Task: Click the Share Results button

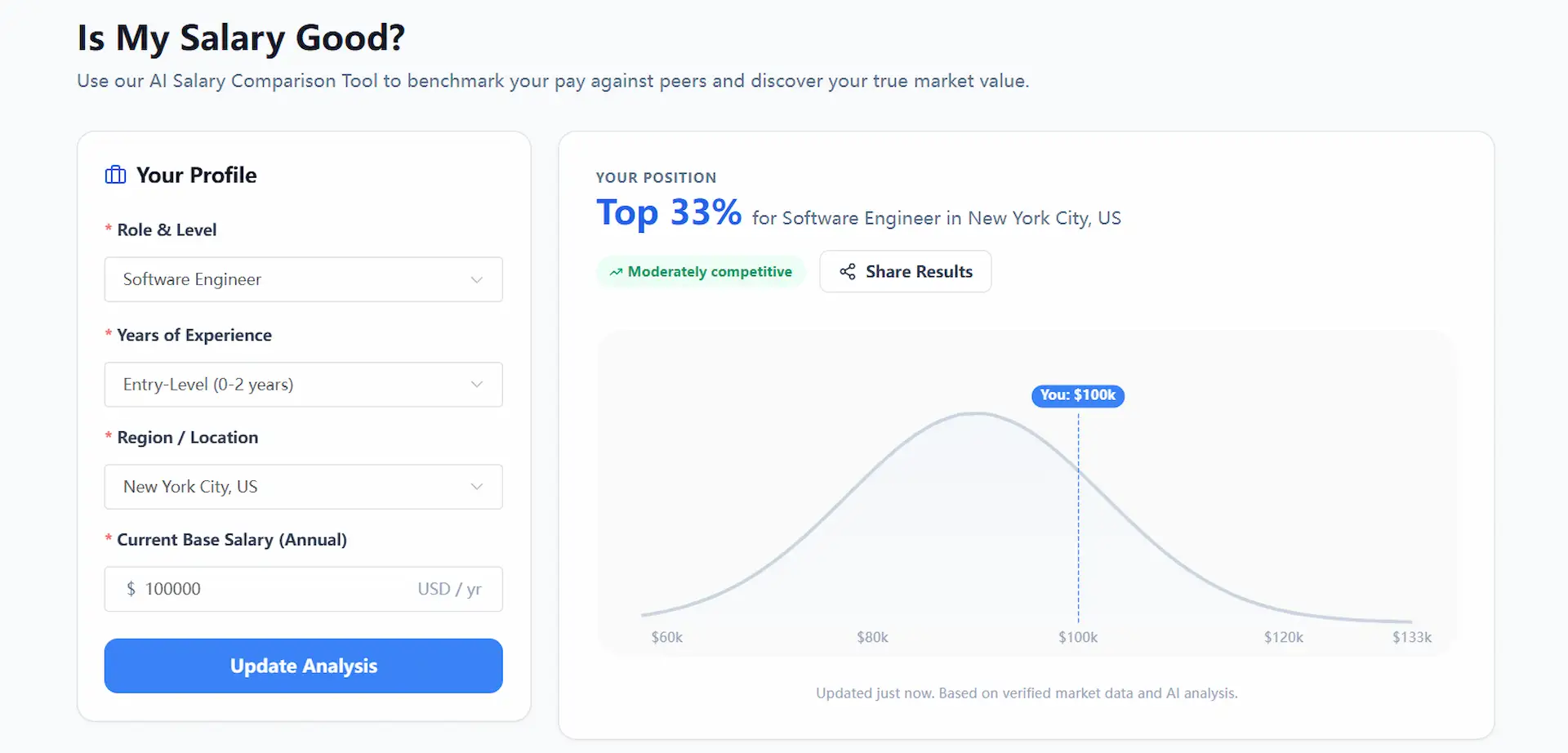Action: coord(905,271)
